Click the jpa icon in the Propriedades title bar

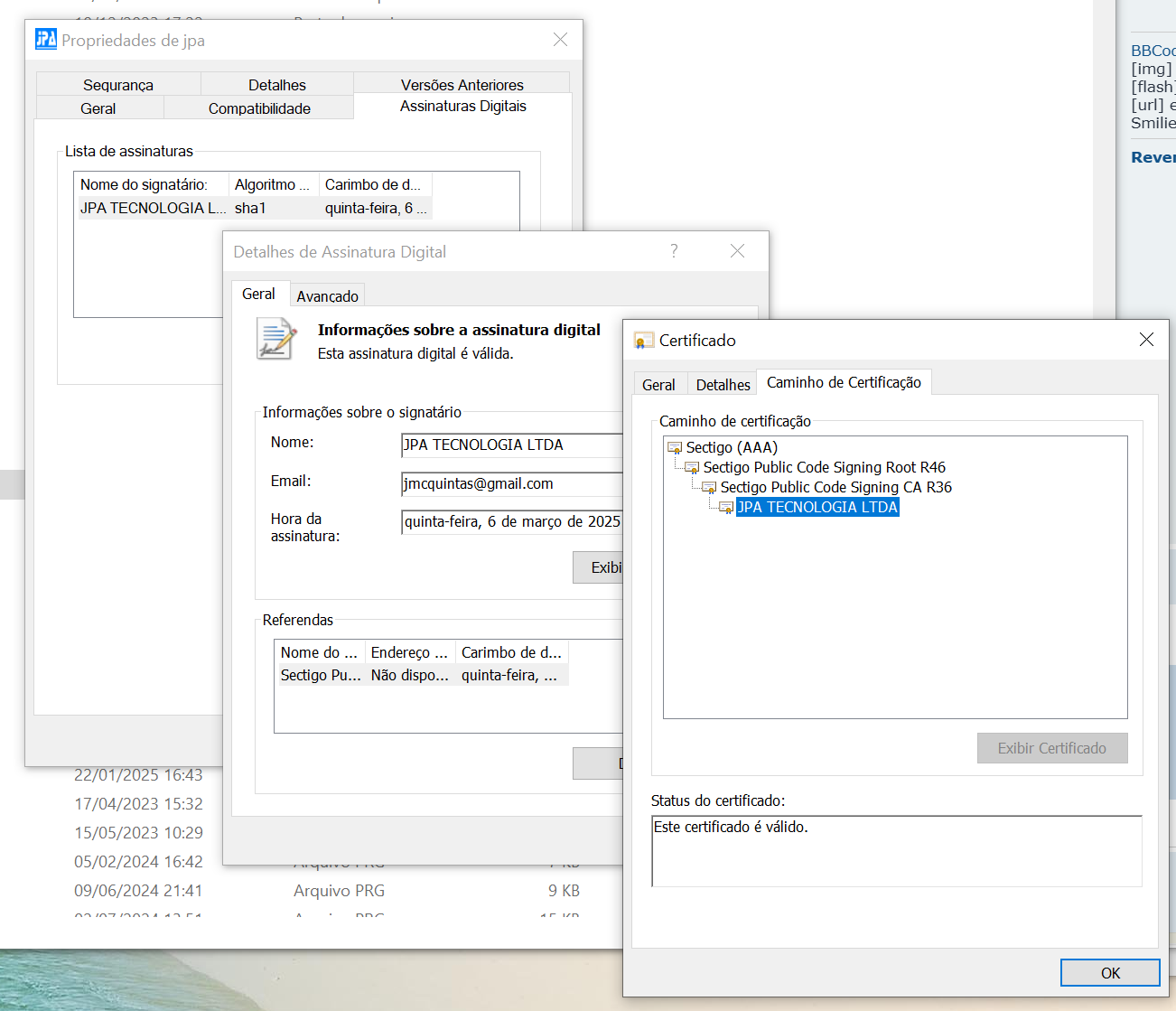click(46, 39)
